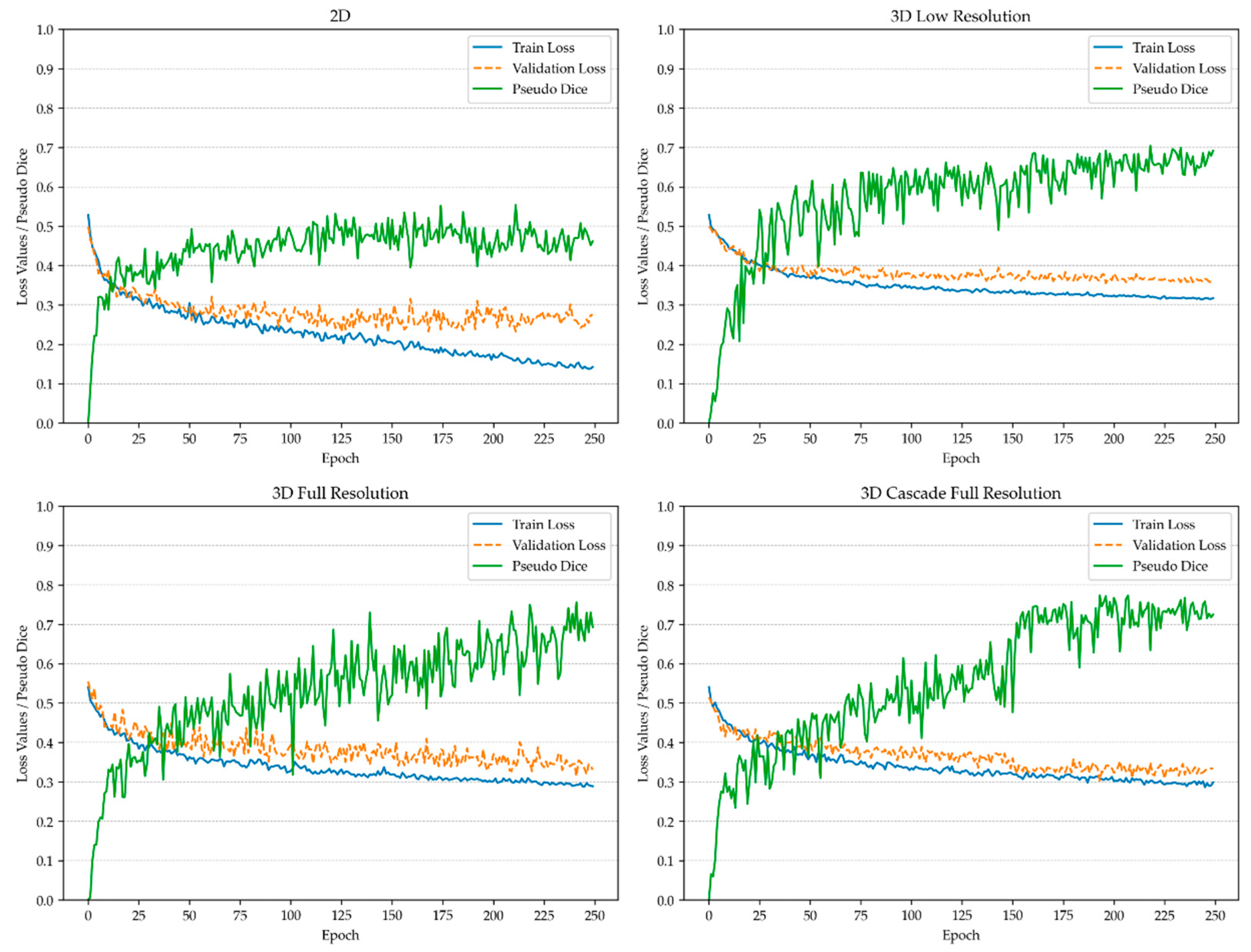Viewport: 1251px width, 952px height.
Task: Click Validation Loss legend entry in 2D chart
Action: click(x=558, y=69)
